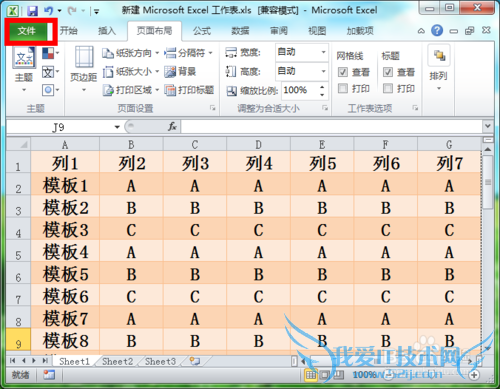This screenshot has height=389, width=500.
Task: Open the 页面设置 dialog launcher
Action: coord(212,108)
